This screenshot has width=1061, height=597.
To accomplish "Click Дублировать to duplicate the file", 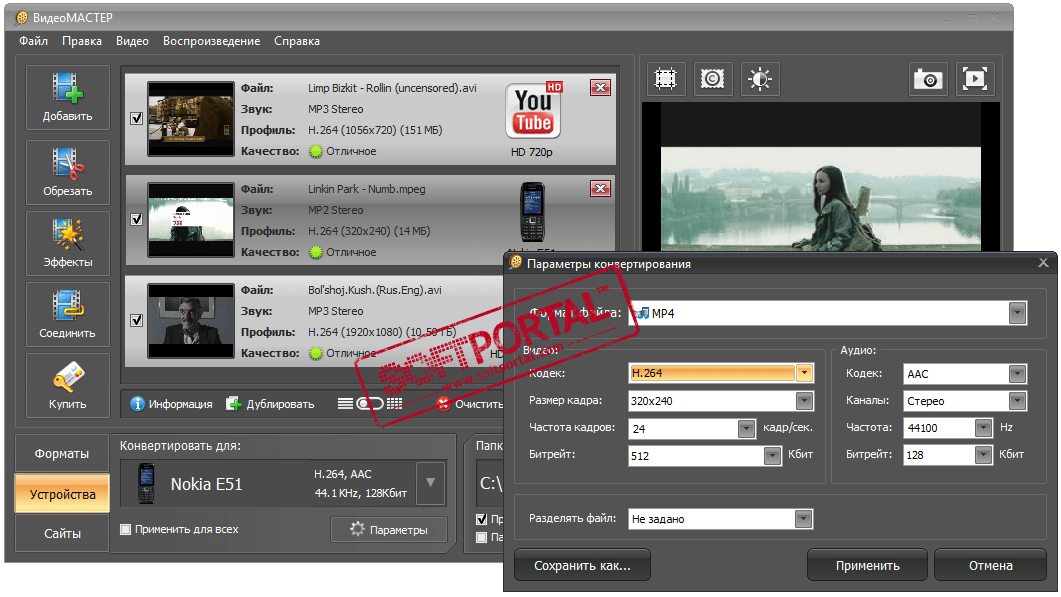I will [x=271, y=404].
